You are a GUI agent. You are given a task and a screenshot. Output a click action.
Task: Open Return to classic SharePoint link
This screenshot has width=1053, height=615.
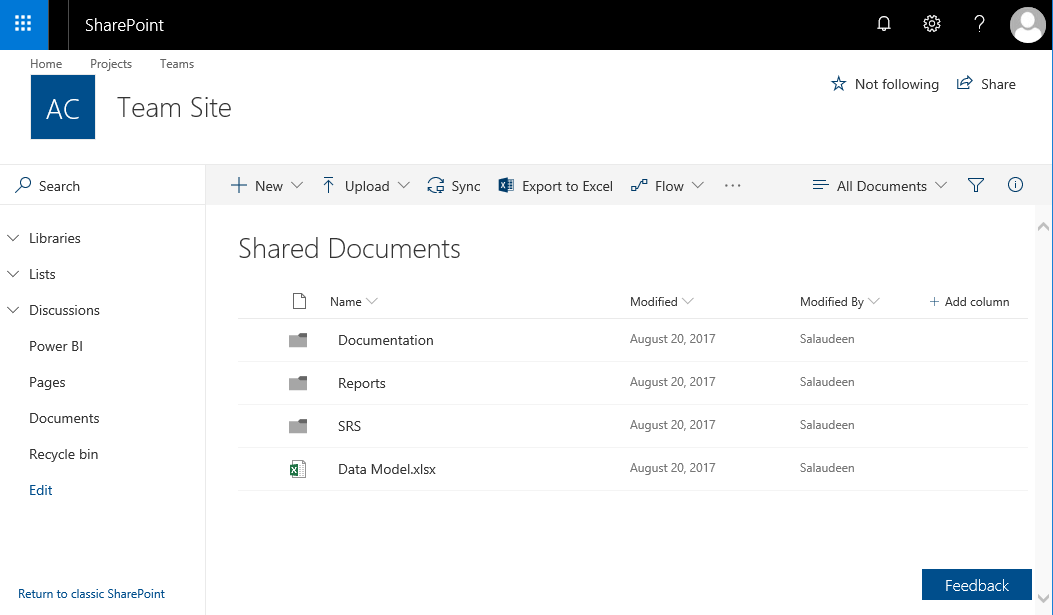tap(91, 593)
